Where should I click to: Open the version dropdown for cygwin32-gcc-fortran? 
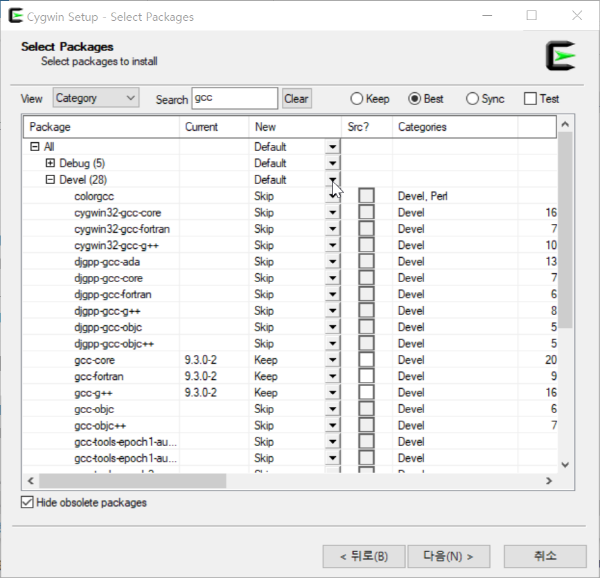(333, 229)
